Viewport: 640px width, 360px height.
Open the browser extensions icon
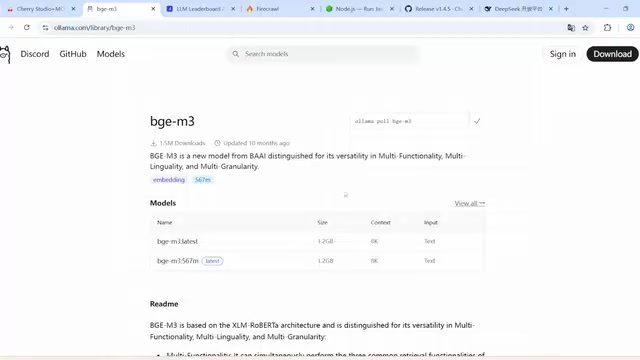pos(607,27)
